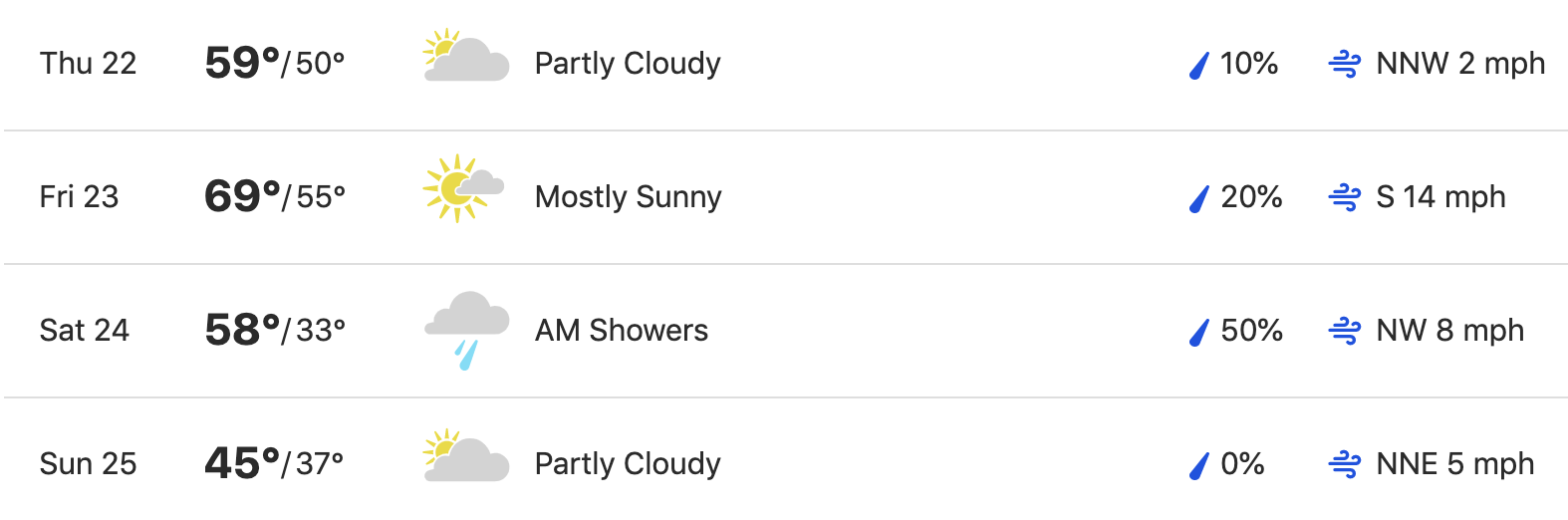Click the AM Showers condition text
The width and height of the screenshot is (1568, 520).
(x=622, y=330)
